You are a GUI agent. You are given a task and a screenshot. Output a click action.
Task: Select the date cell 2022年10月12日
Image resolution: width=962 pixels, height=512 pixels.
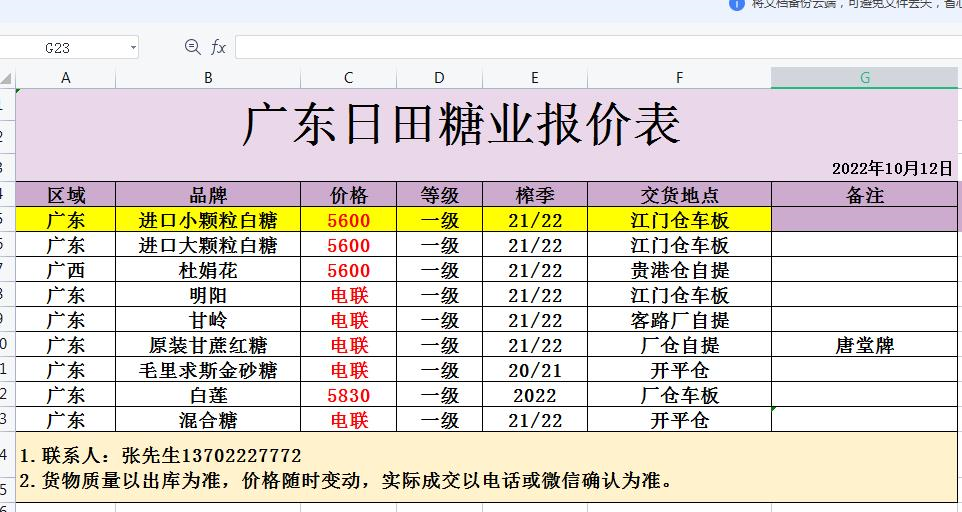pyautogui.click(x=892, y=169)
